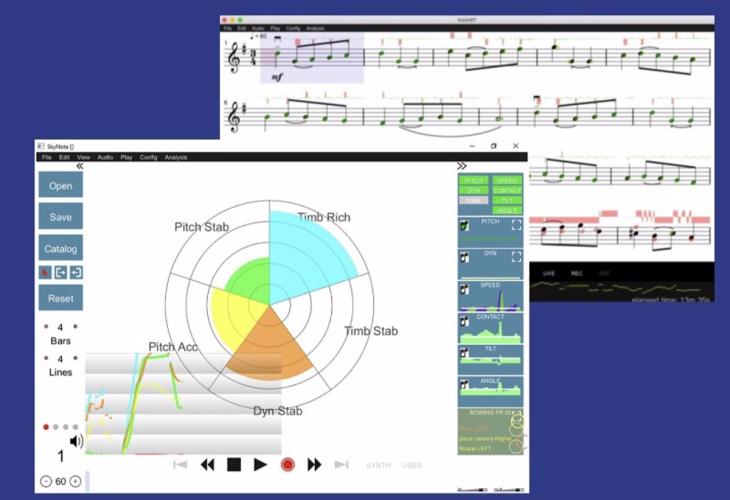Click the Fast-forward double-arrow icon
Viewport: 730px width, 500px height.
tap(314, 464)
